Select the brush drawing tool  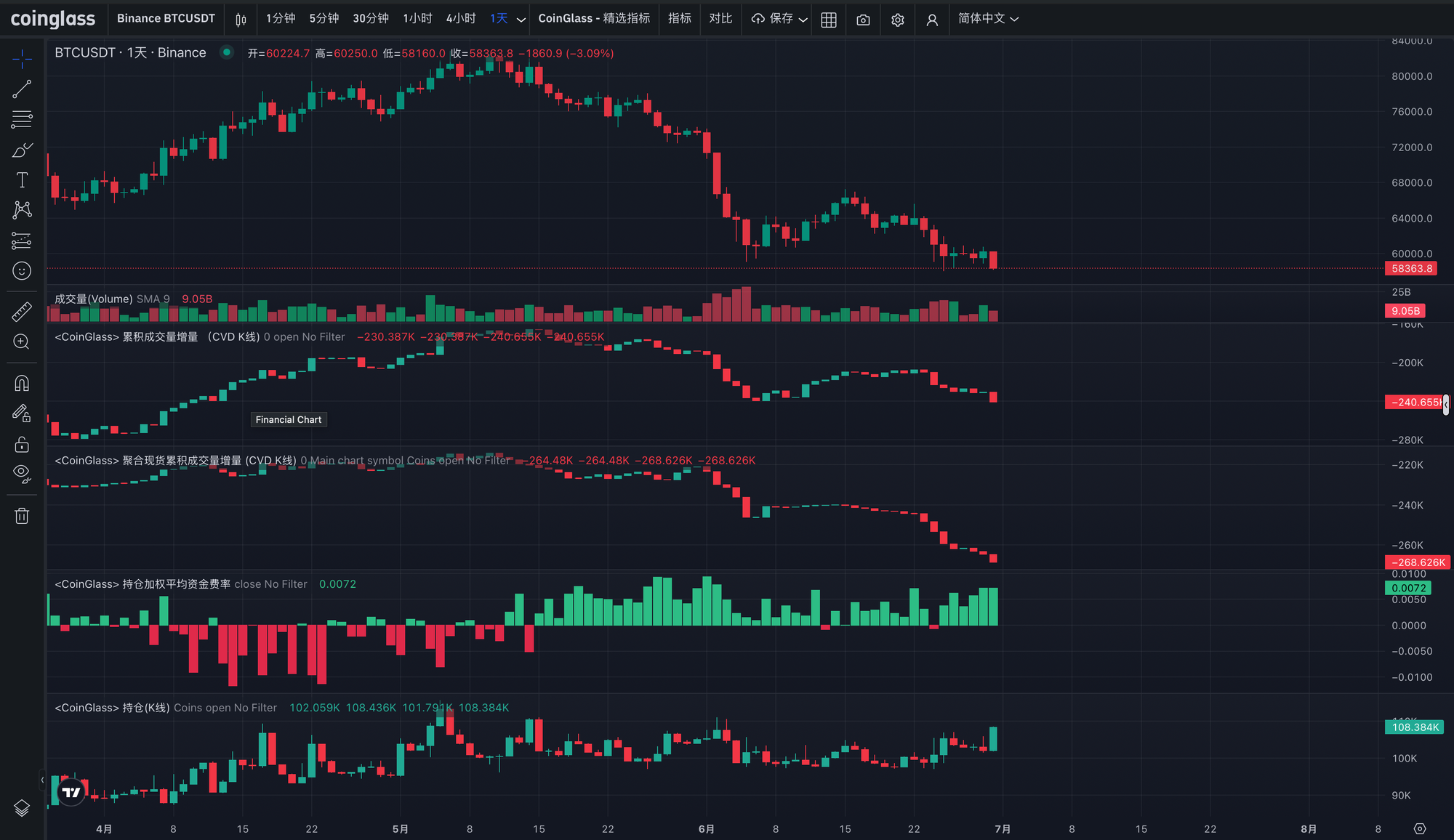coord(22,150)
